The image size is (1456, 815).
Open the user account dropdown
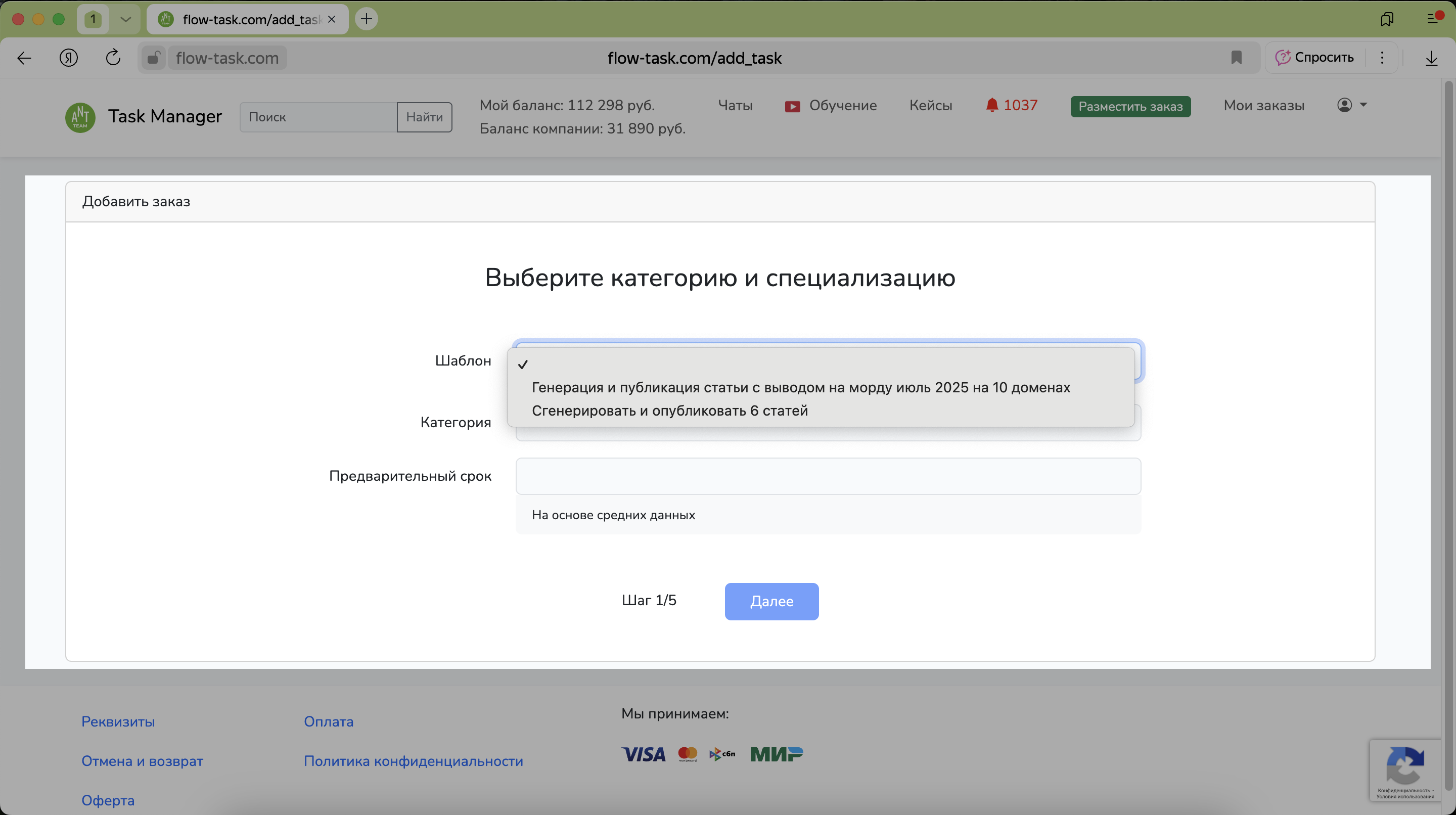coord(1351,105)
